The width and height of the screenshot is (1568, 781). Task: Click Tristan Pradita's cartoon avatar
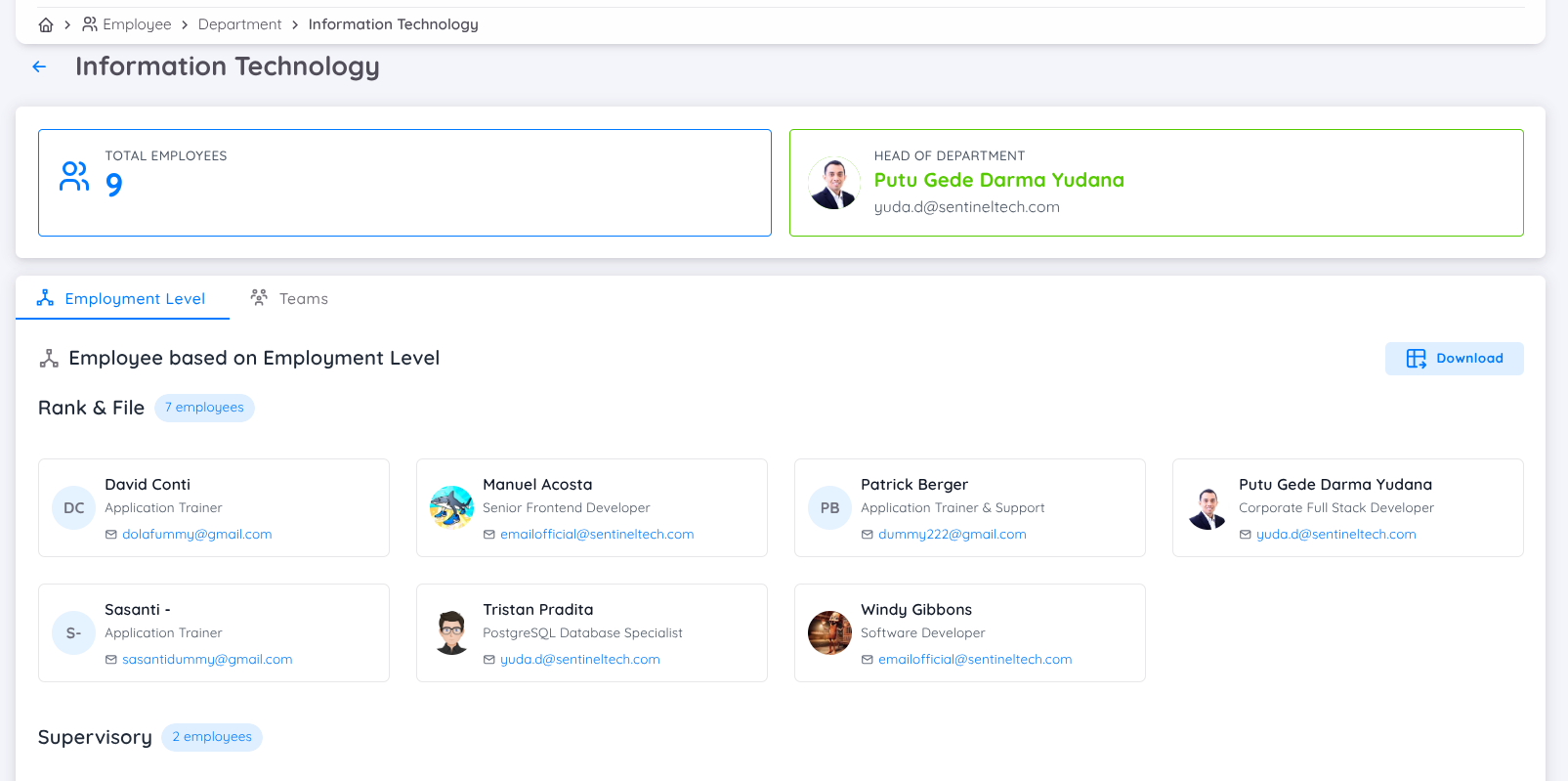pos(452,633)
